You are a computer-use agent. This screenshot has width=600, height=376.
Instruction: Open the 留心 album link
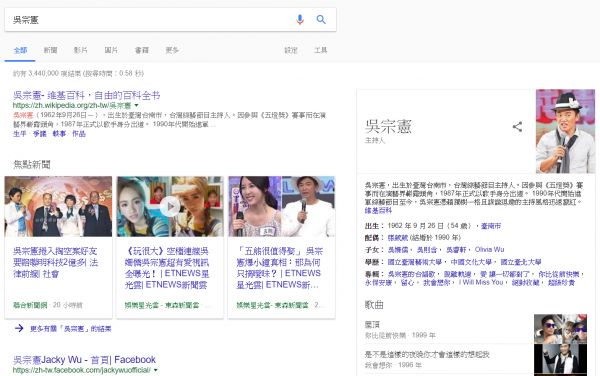coord(407,283)
